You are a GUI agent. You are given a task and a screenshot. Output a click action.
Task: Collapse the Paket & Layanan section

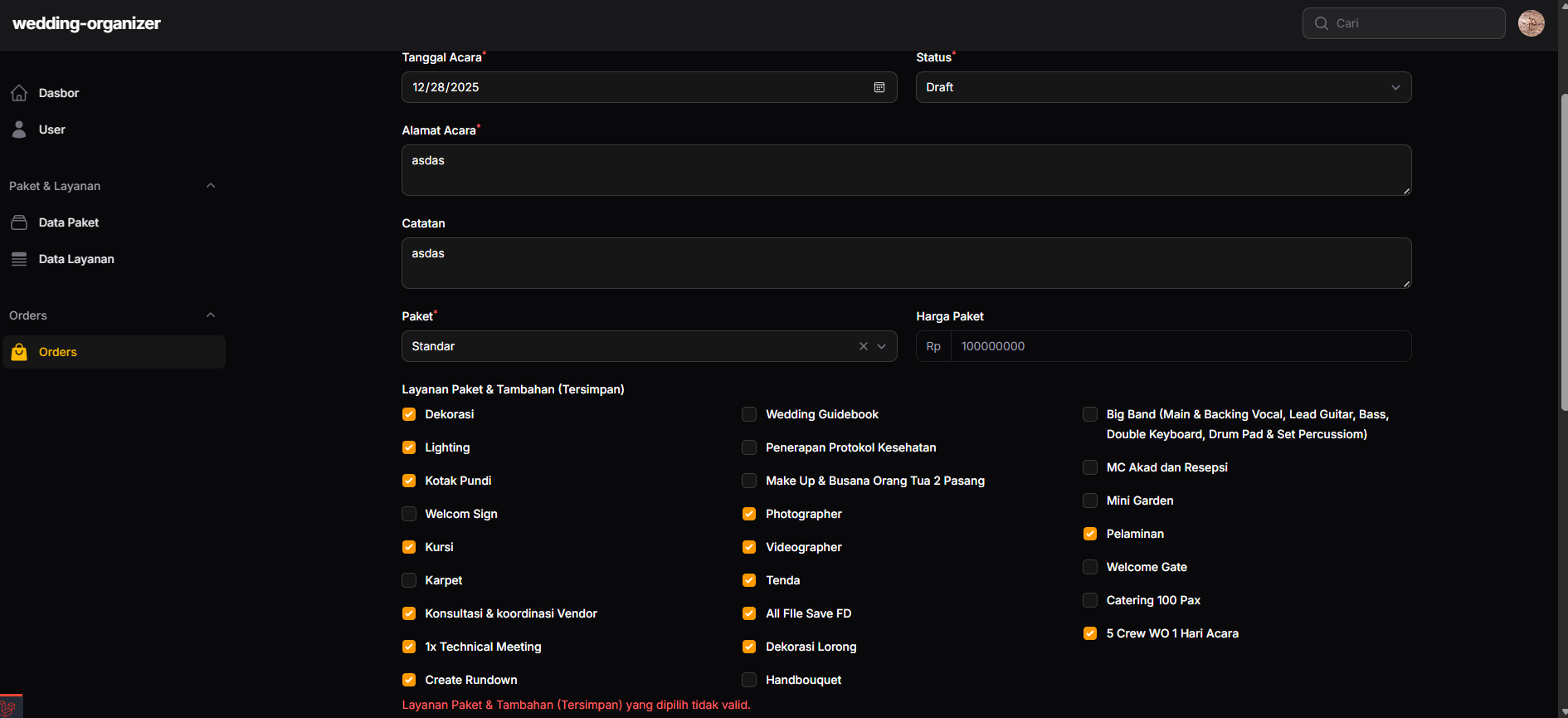[211, 186]
